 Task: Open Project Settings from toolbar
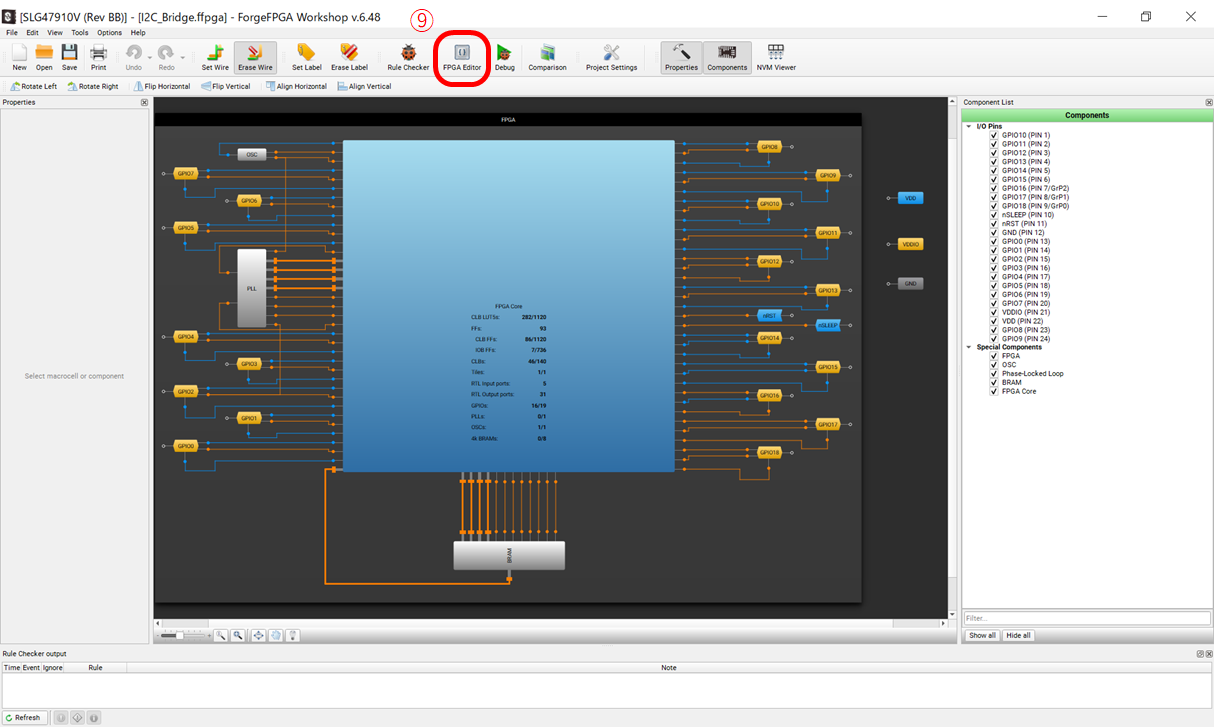pos(611,56)
